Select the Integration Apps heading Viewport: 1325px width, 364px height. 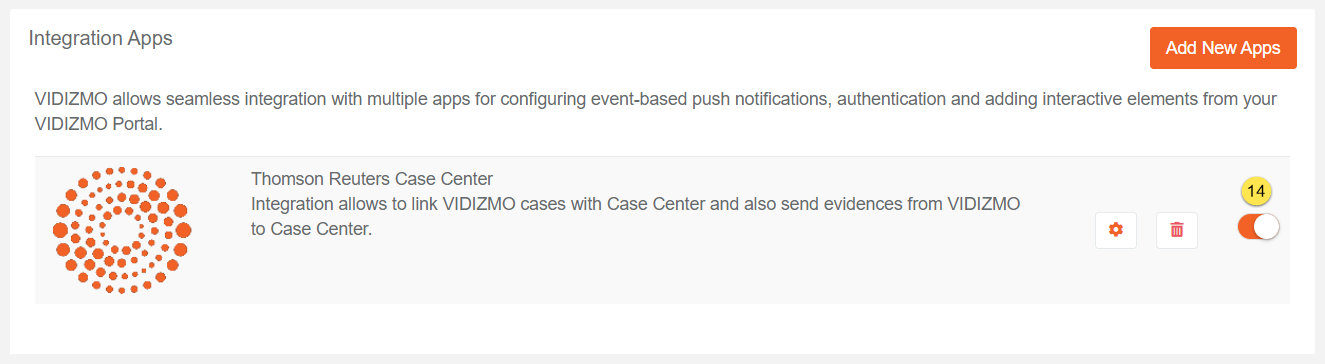(101, 38)
